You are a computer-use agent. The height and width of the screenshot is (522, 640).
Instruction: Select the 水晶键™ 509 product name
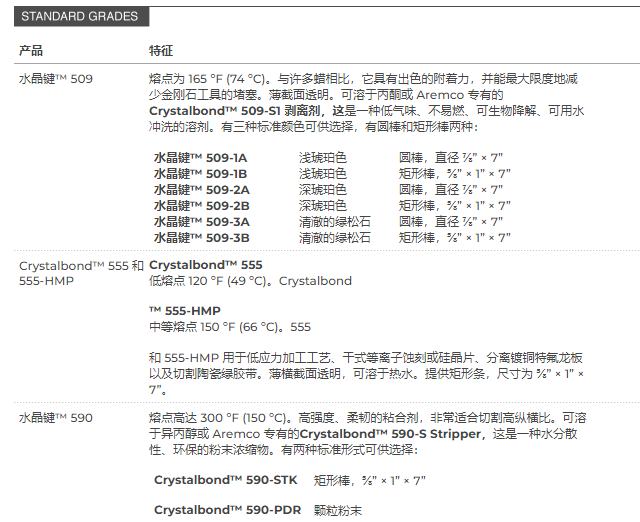tap(56, 79)
